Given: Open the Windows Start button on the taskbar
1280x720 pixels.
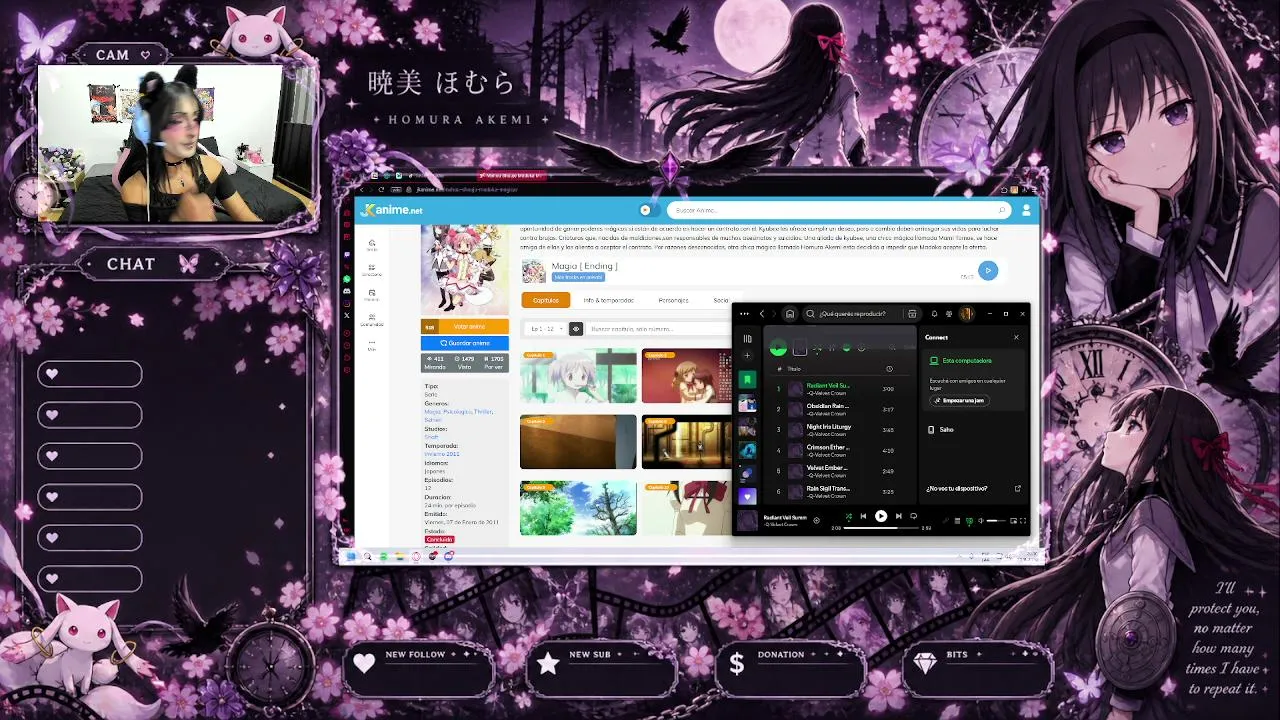Looking at the screenshot, I should (x=351, y=556).
